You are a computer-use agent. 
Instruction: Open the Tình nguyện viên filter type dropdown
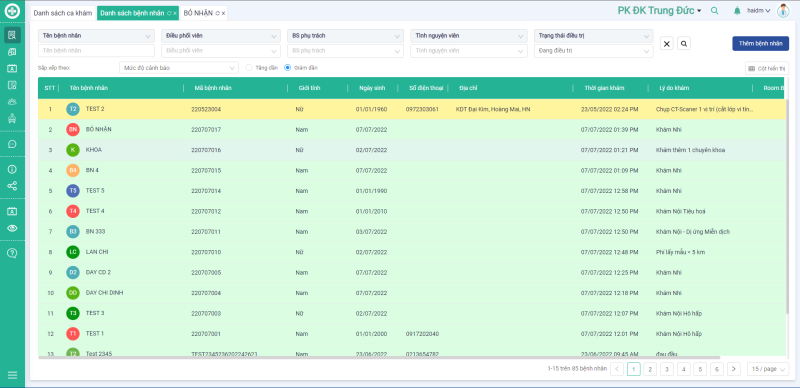[x=469, y=36]
